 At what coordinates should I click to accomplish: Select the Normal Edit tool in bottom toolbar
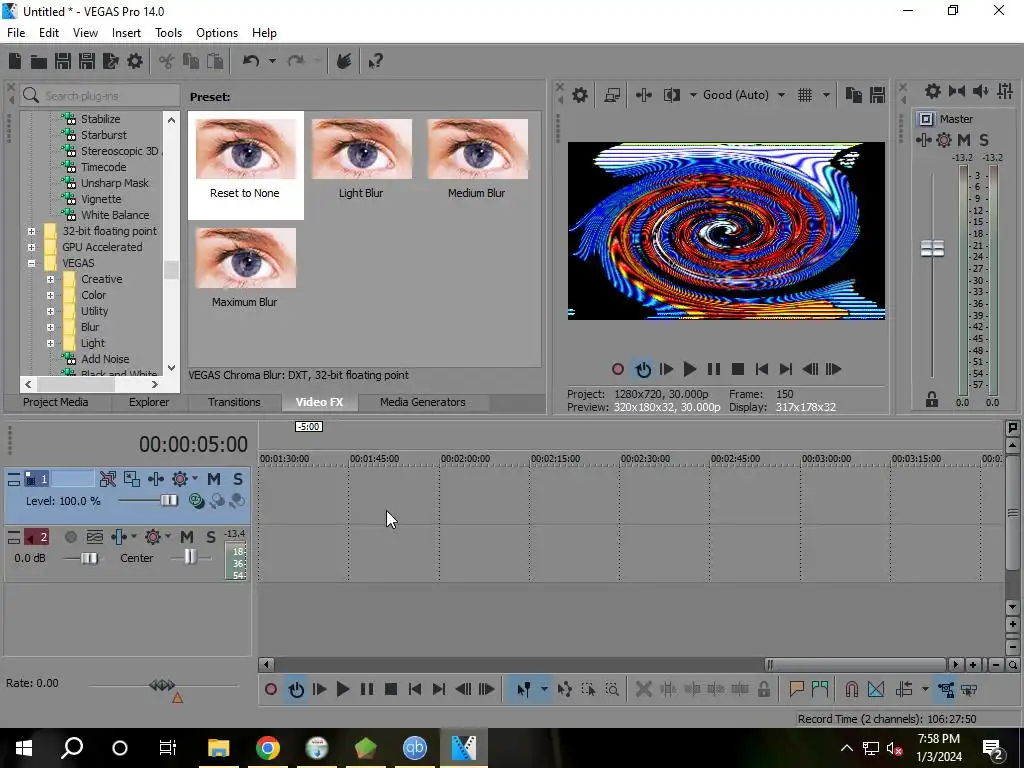click(524, 689)
